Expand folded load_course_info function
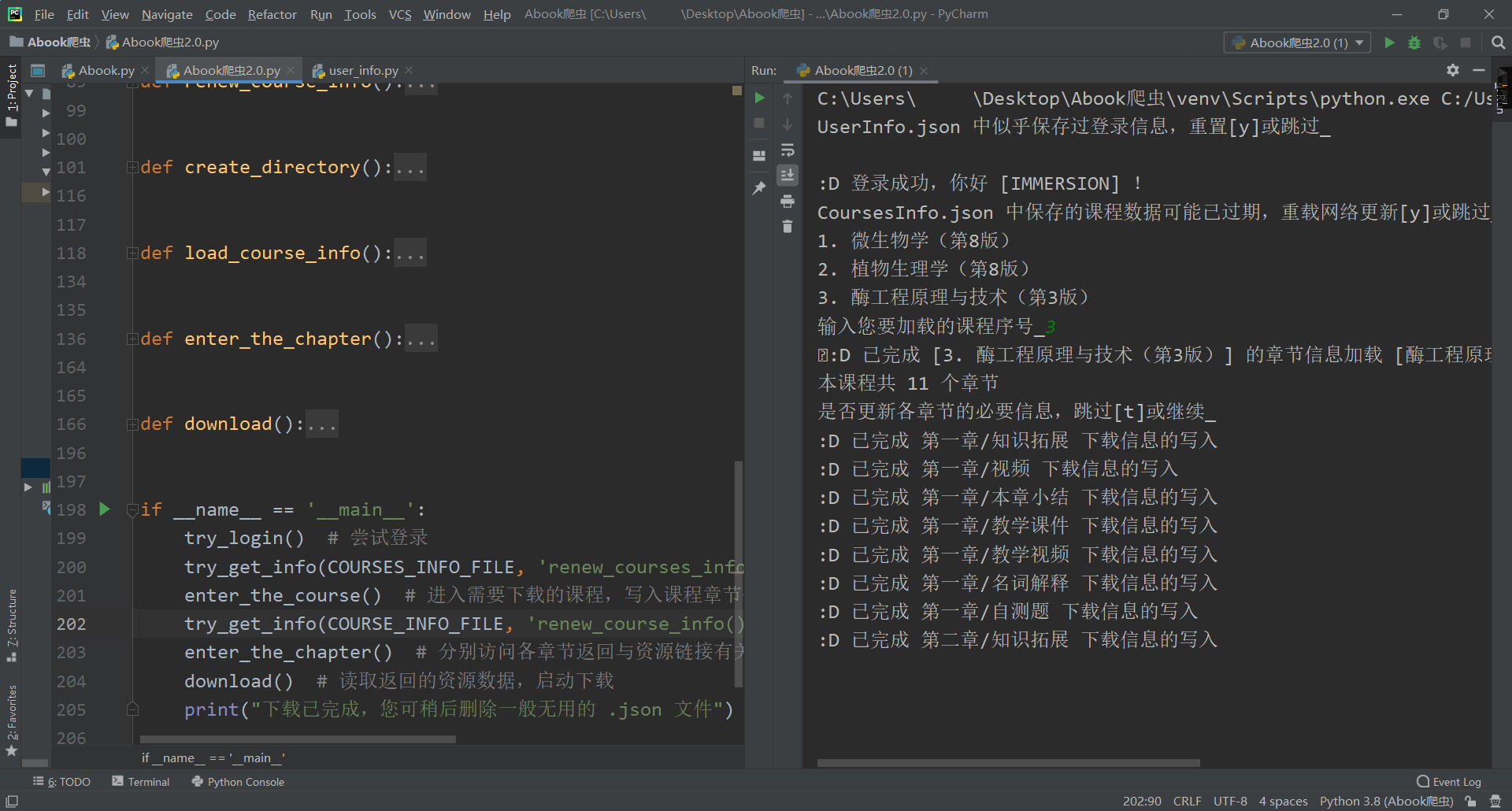This screenshot has height=811, width=1512. coord(132,253)
